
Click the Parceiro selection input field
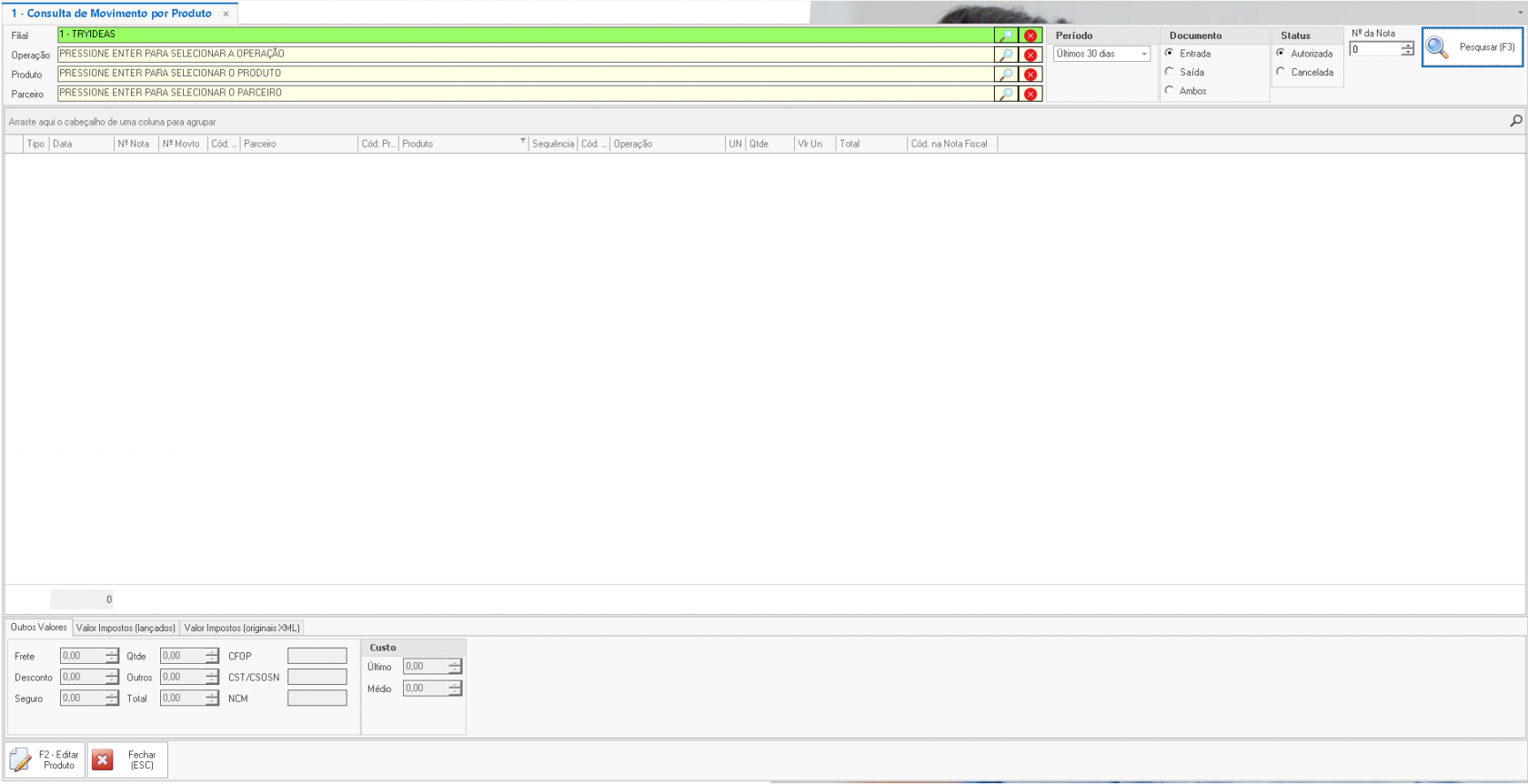point(525,94)
